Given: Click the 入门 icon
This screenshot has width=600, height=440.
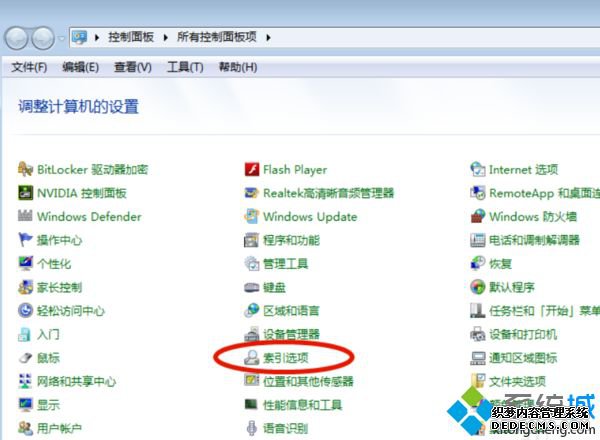Looking at the screenshot, I should pyautogui.click(x=25, y=334).
